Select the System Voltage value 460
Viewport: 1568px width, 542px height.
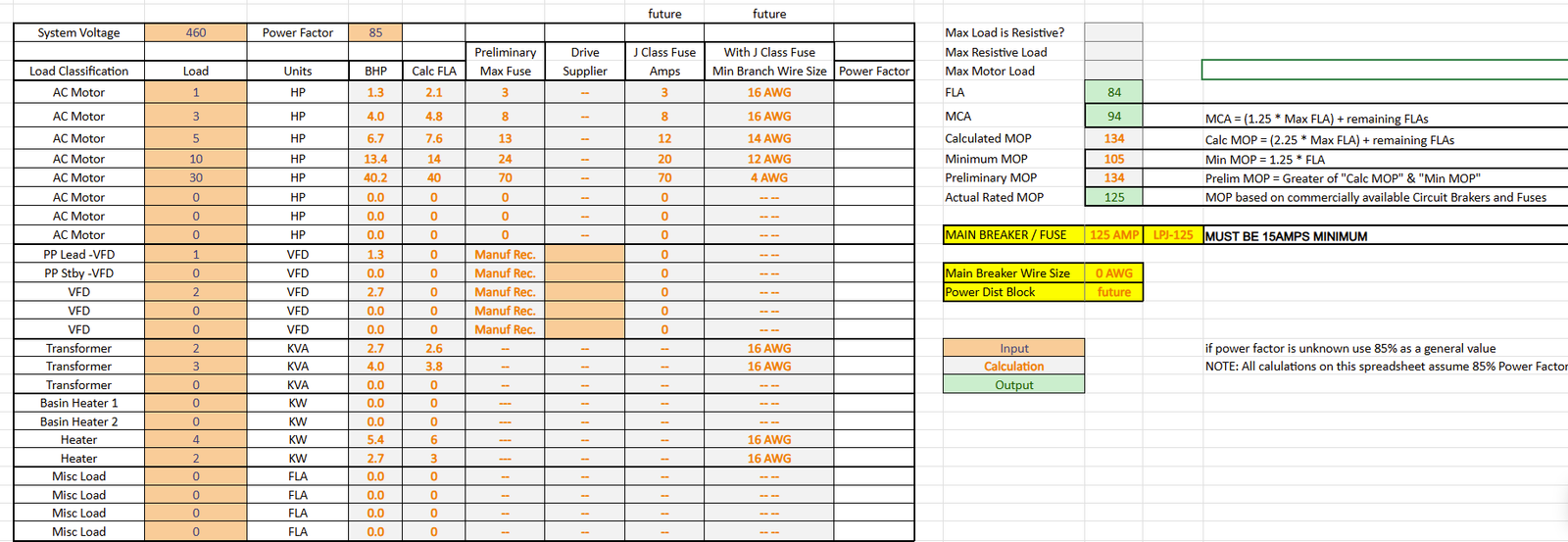pos(196,32)
